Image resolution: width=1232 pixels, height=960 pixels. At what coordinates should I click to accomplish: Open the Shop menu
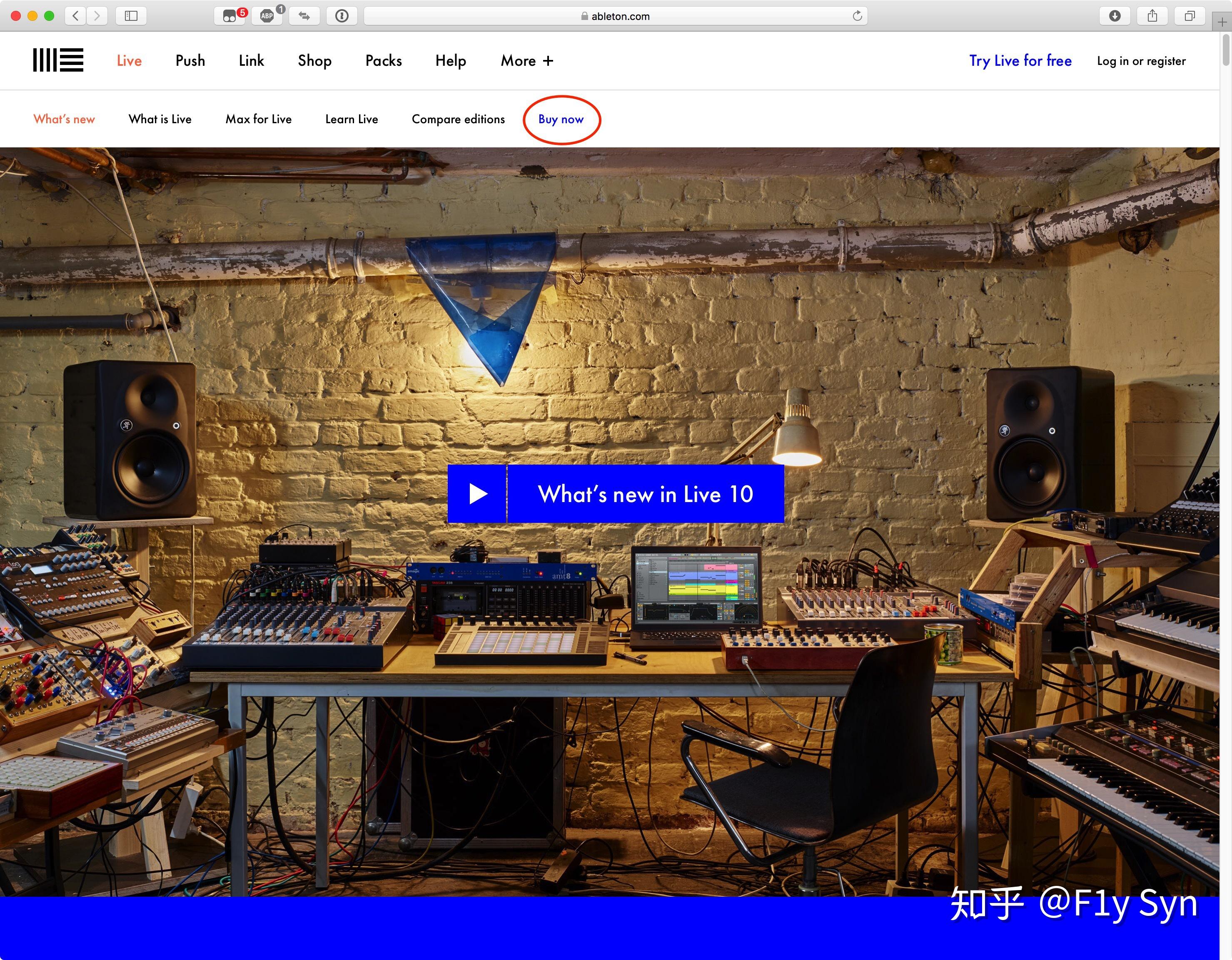(314, 60)
